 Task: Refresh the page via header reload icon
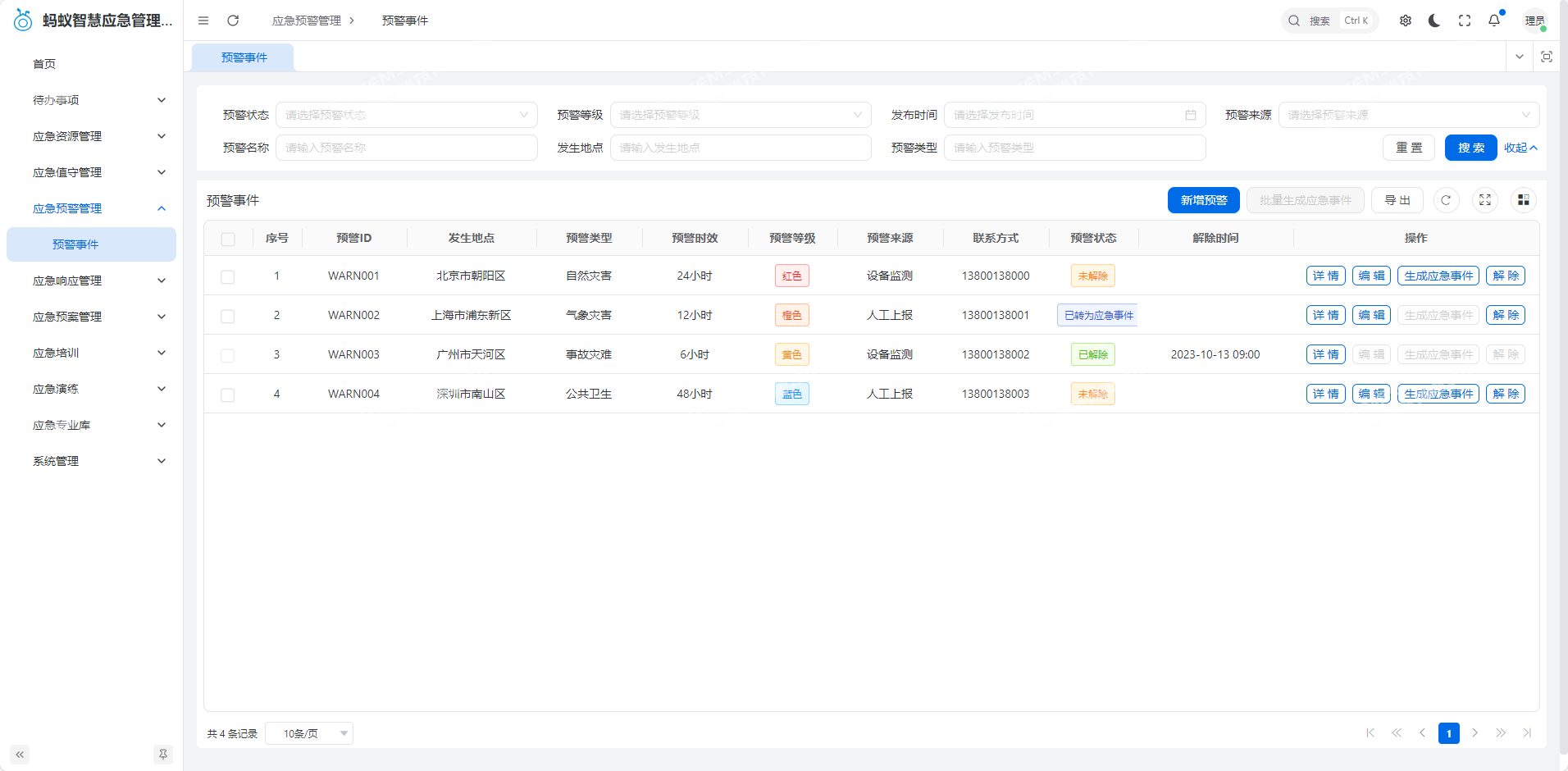(x=233, y=21)
